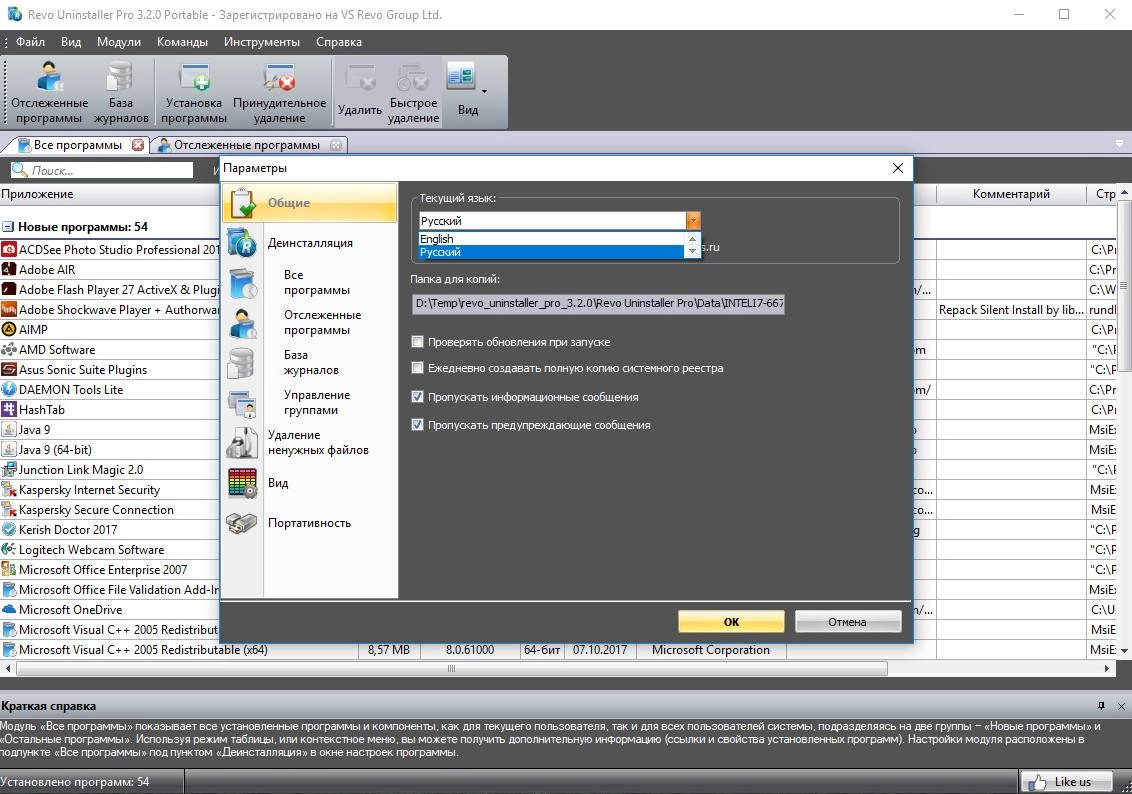Click the Microsoft OneDrive cloud icon
1132x794 pixels.
tap(9, 610)
